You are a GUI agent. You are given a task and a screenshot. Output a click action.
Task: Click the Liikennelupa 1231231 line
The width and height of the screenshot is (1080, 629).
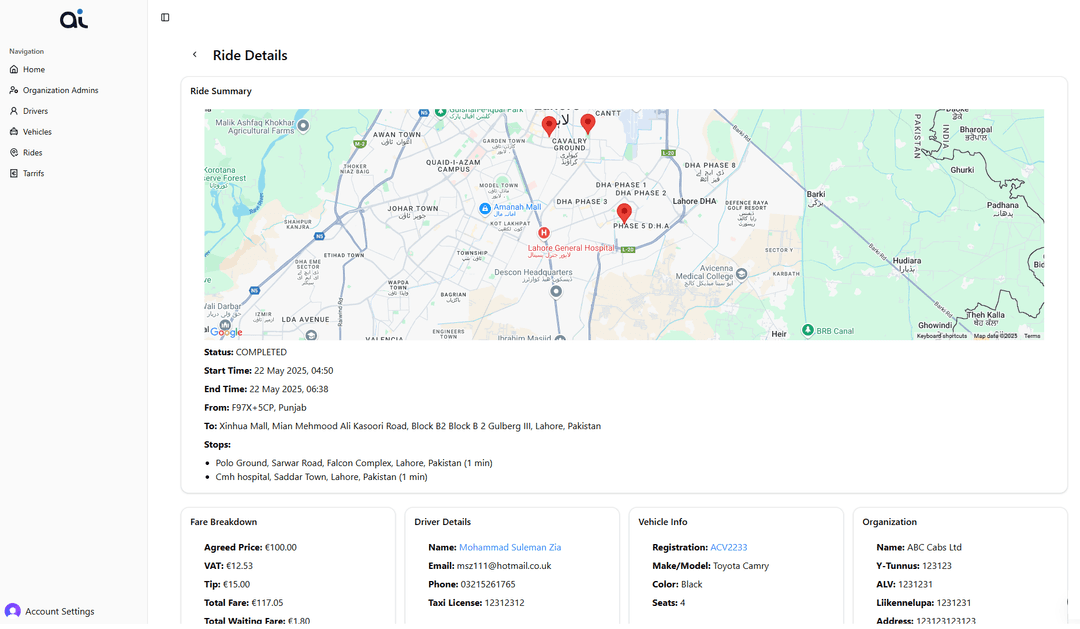pos(924,602)
